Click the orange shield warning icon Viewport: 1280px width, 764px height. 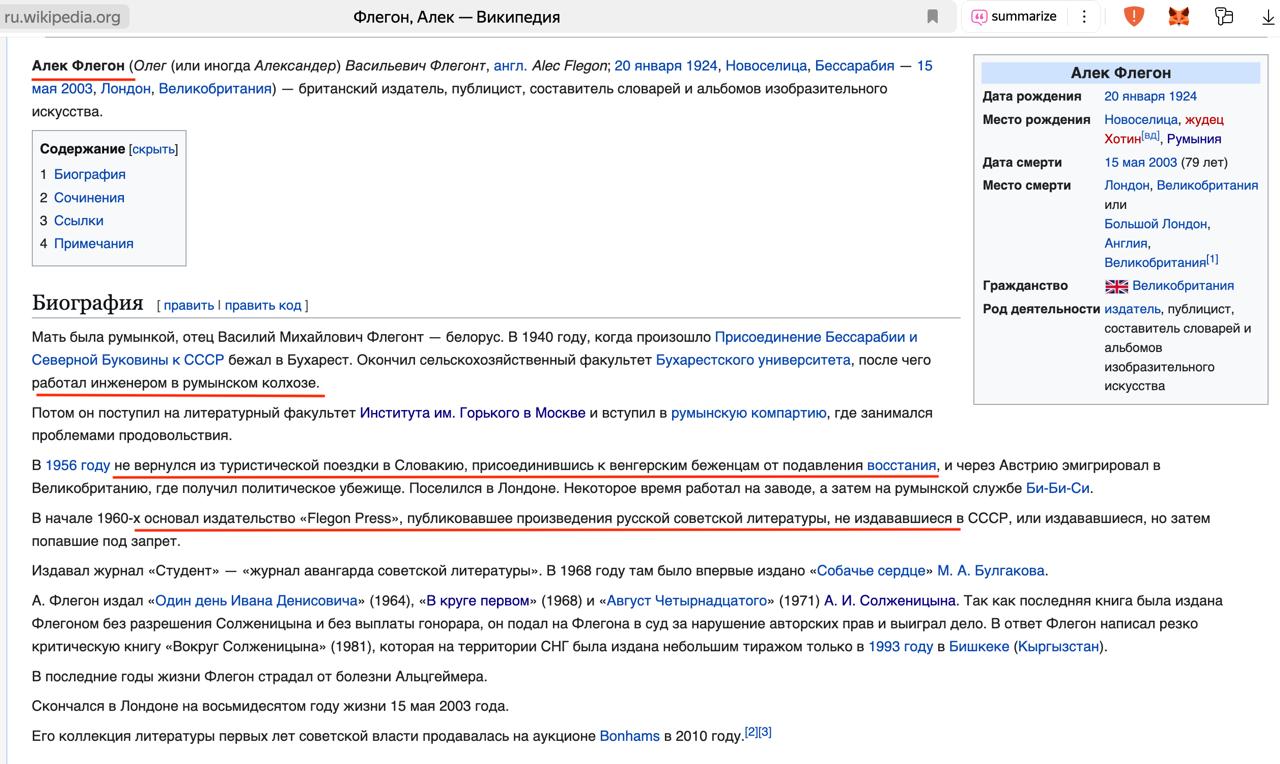click(x=1134, y=16)
